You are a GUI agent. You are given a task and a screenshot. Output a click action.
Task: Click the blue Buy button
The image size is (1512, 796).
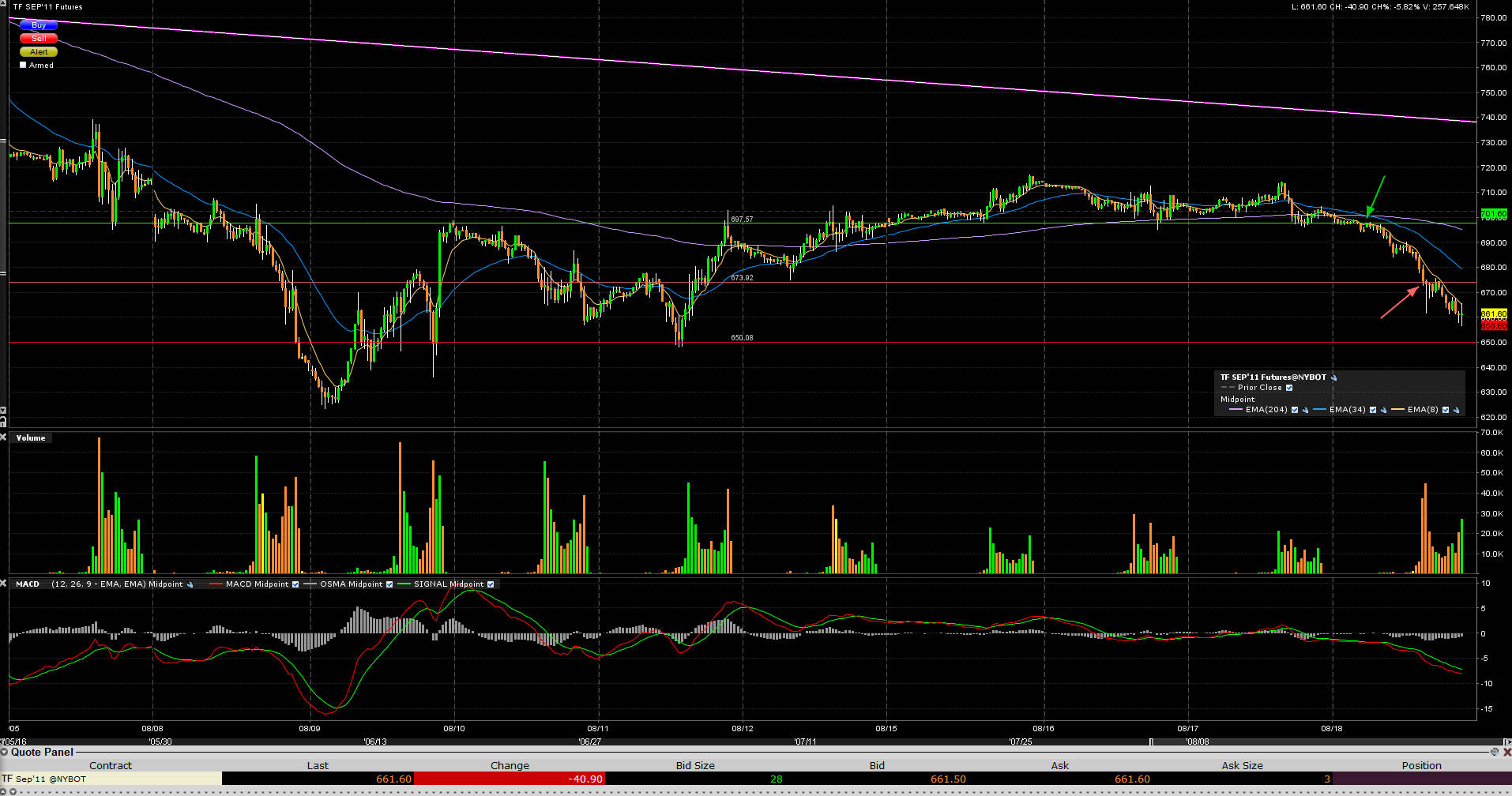click(x=39, y=25)
